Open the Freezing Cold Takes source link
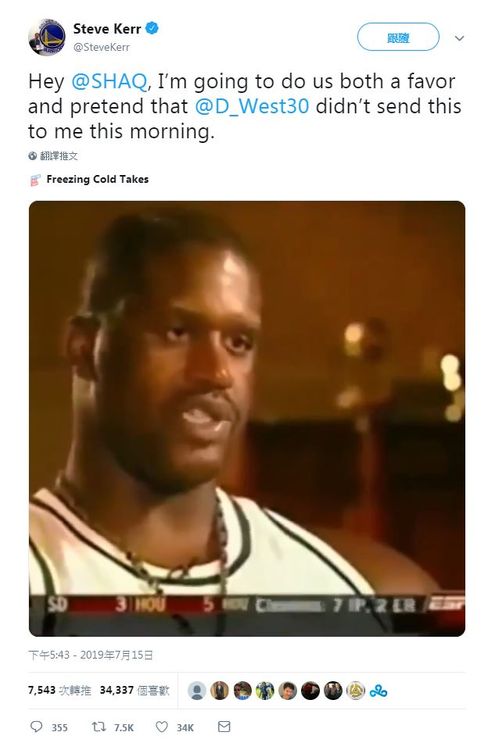Image resolution: width=495 pixels, height=750 pixels. [x=97, y=179]
